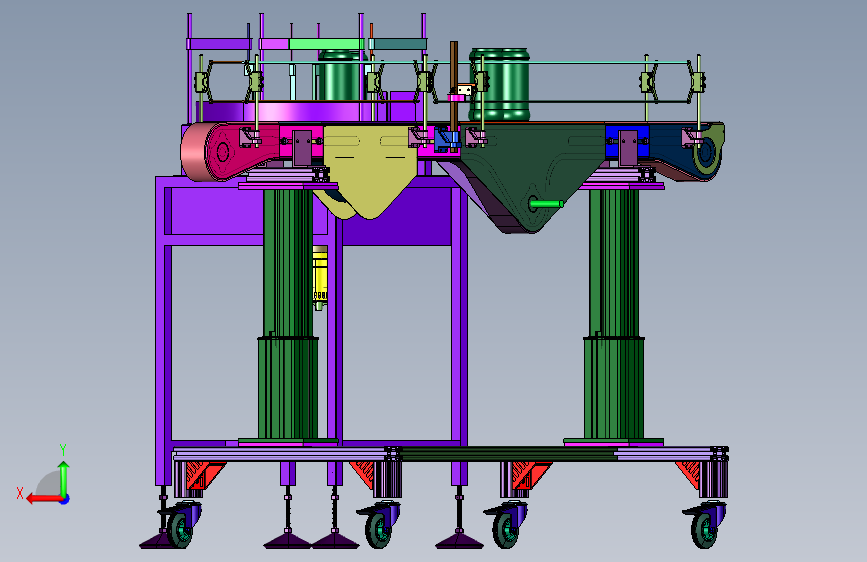
Task: Select the teal segment of the top rail
Action: tap(398, 44)
